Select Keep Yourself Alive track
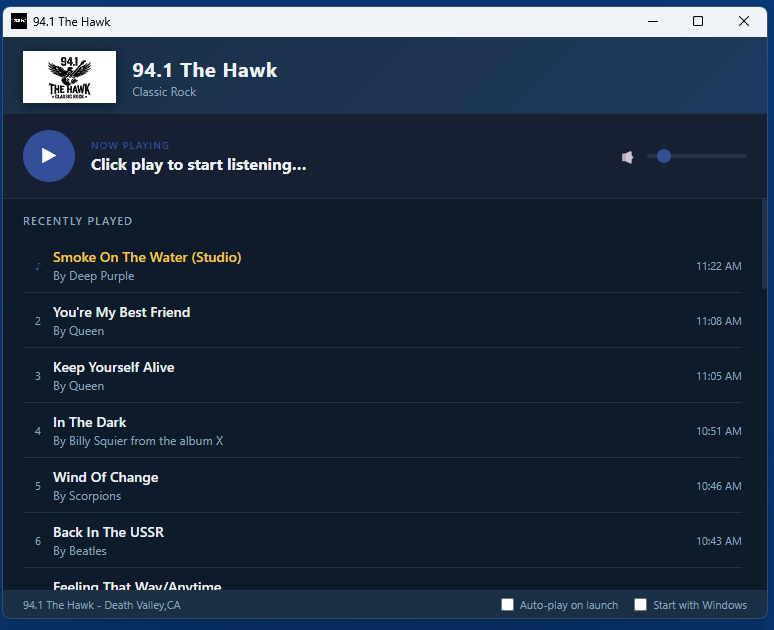This screenshot has height=630, width=774. pyautogui.click(x=113, y=368)
